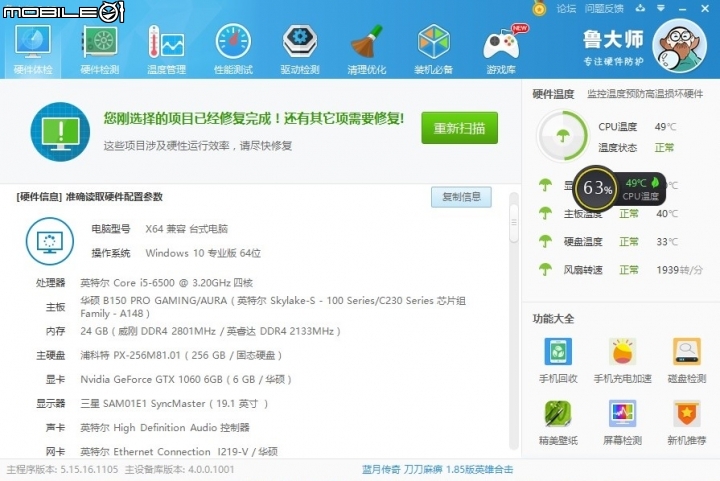Click hard disk temperature value 33℃
The height and width of the screenshot is (481, 720).
[x=666, y=241]
